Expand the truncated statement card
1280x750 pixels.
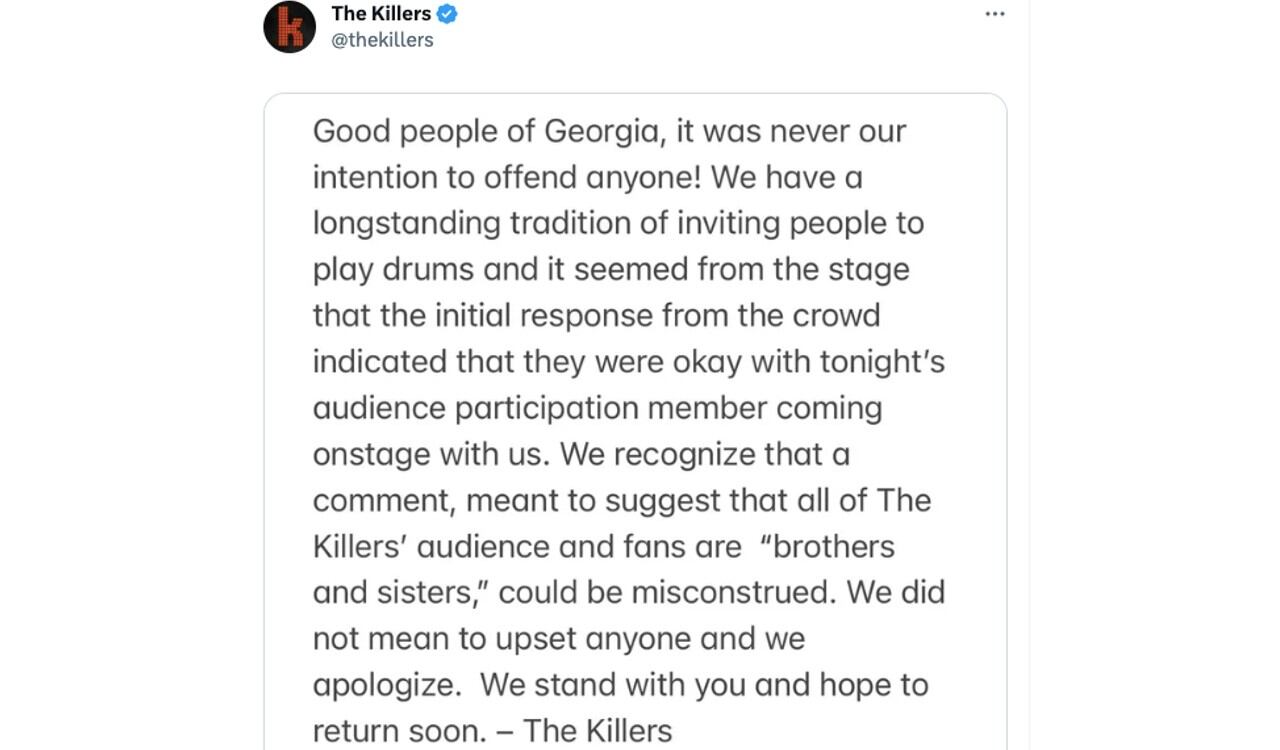click(x=635, y=420)
